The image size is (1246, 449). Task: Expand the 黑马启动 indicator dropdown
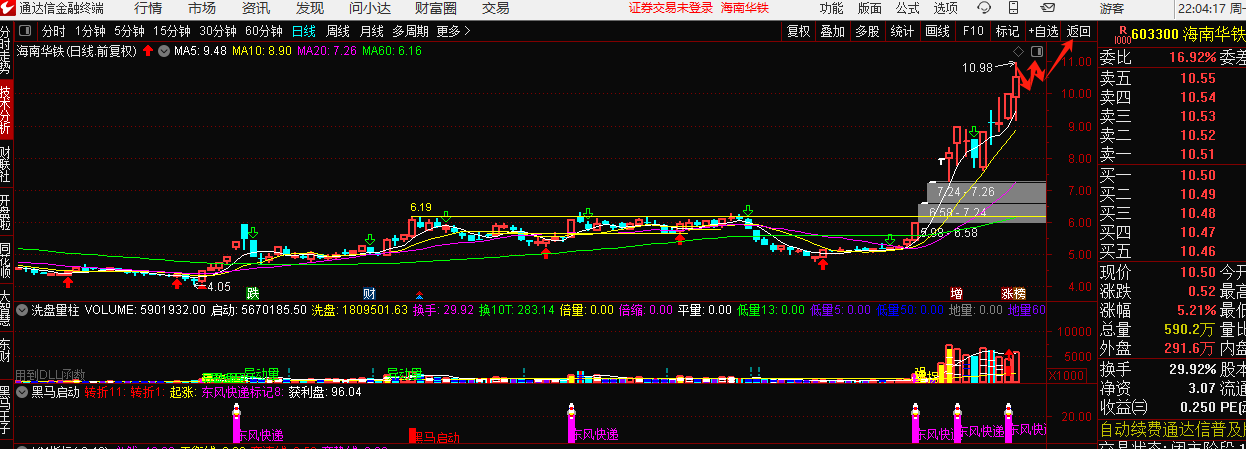pyautogui.click(x=24, y=392)
